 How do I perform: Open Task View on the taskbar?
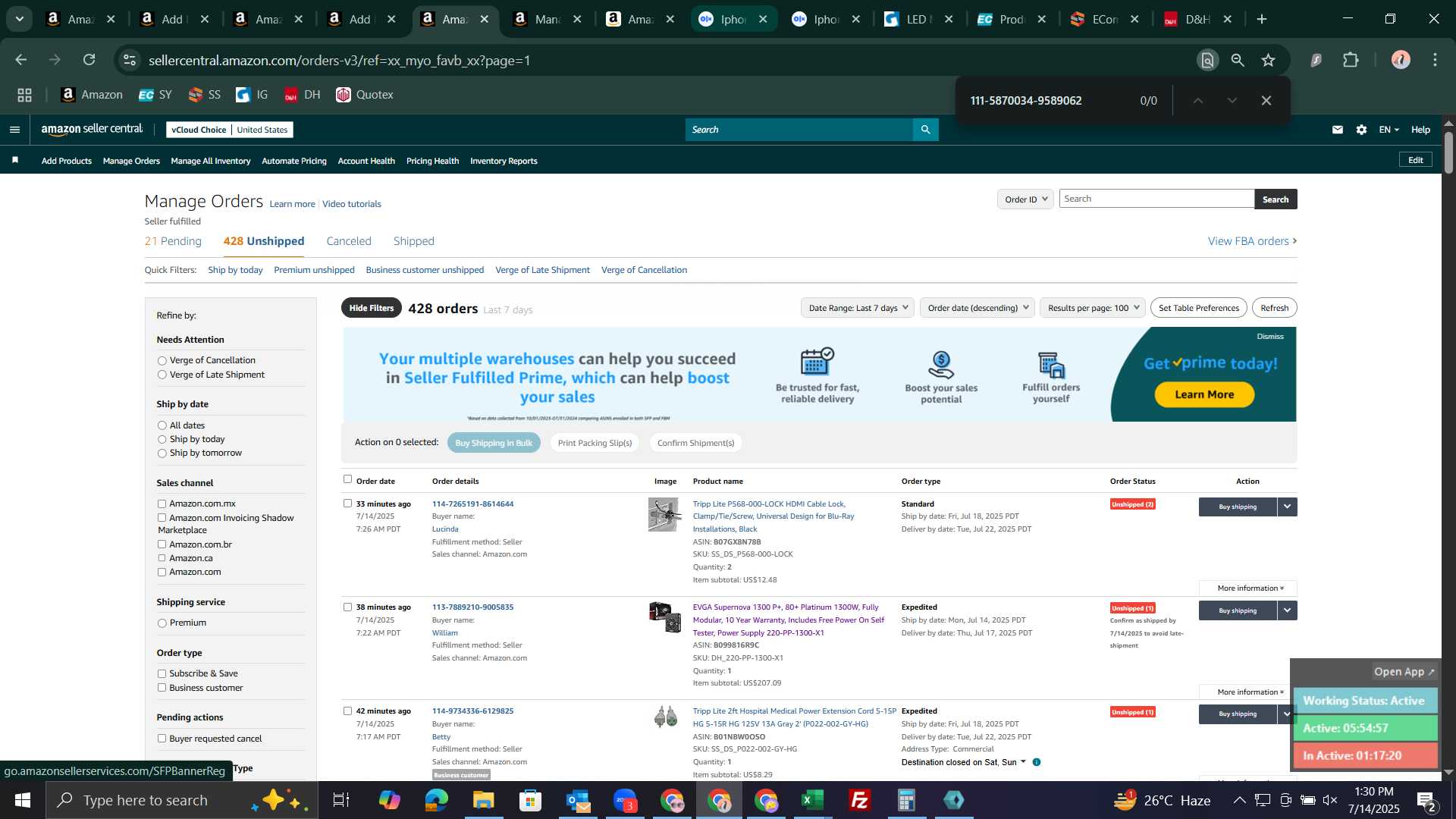pyautogui.click(x=341, y=800)
